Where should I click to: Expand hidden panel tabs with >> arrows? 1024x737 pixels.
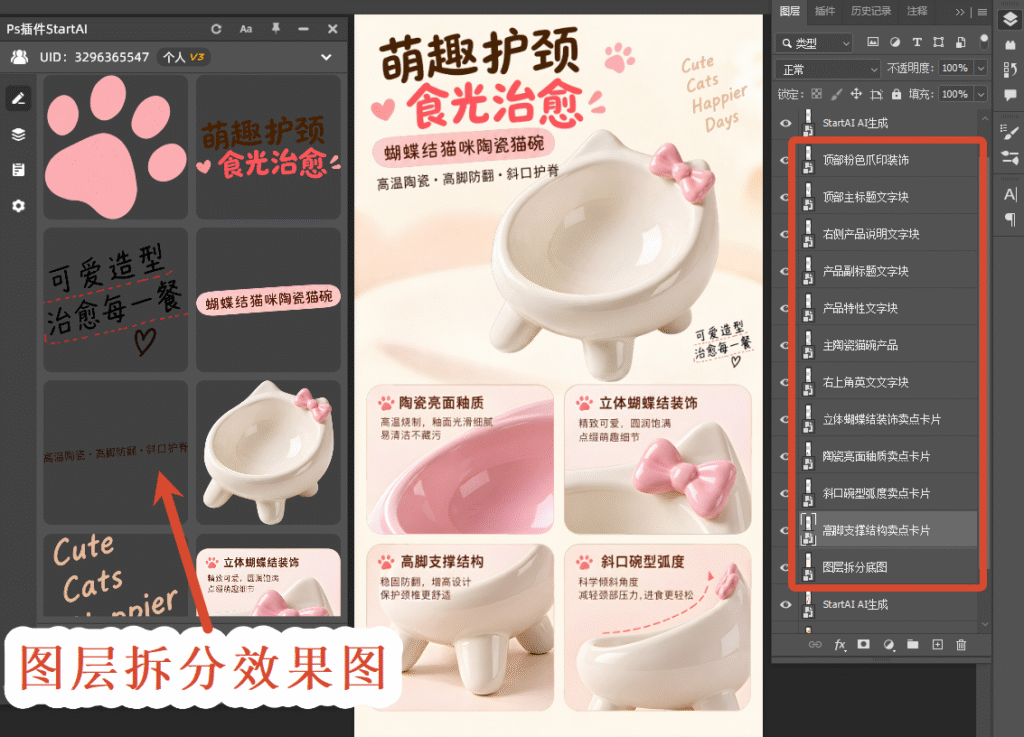(x=959, y=12)
